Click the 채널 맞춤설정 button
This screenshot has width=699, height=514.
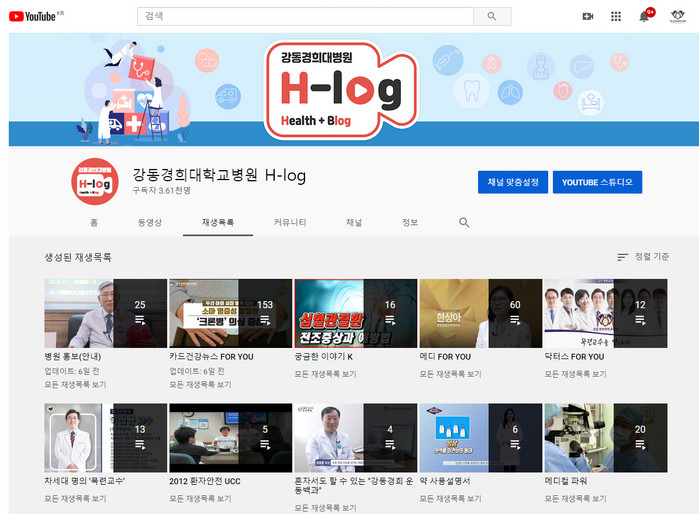tap(513, 182)
